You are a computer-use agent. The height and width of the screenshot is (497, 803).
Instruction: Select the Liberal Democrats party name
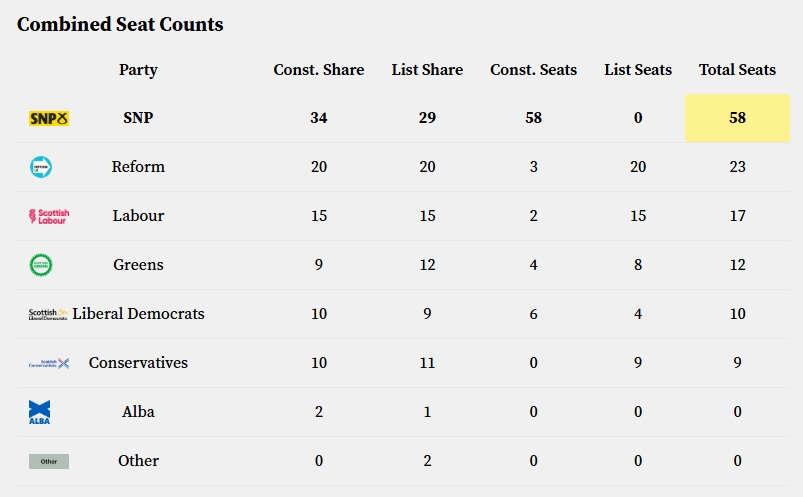138,314
